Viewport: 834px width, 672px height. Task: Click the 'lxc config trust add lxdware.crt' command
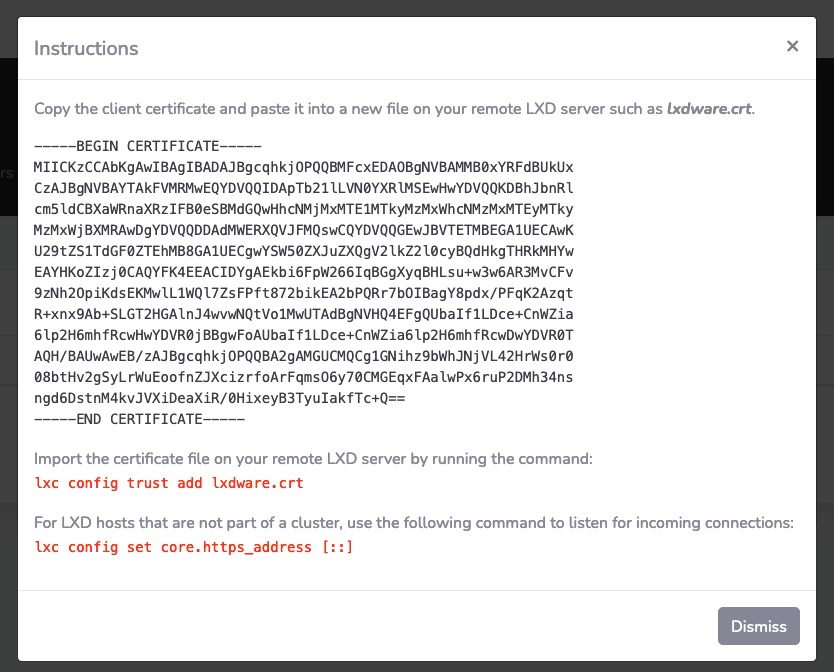click(x=169, y=483)
